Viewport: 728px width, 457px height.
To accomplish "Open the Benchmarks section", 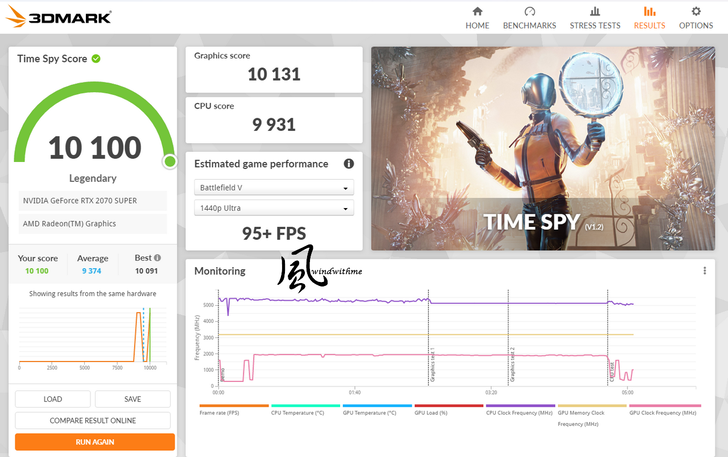I will 531,17.
